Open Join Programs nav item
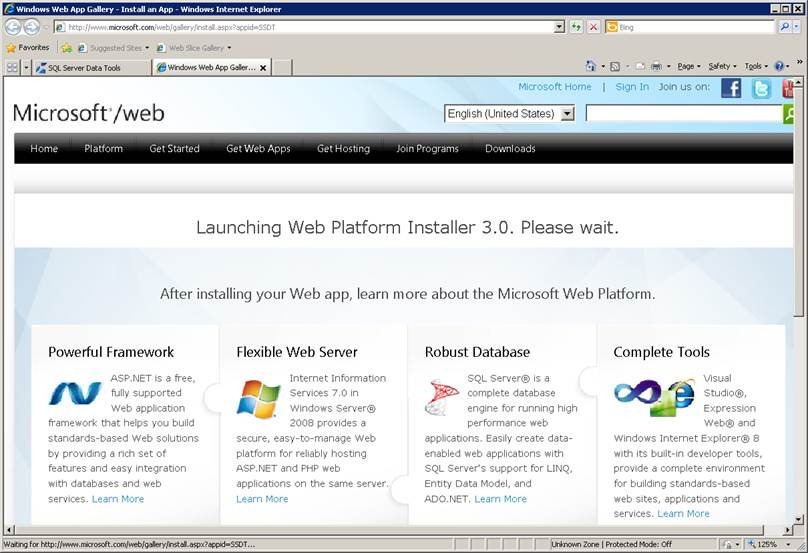The image size is (808, 553). tap(427, 148)
